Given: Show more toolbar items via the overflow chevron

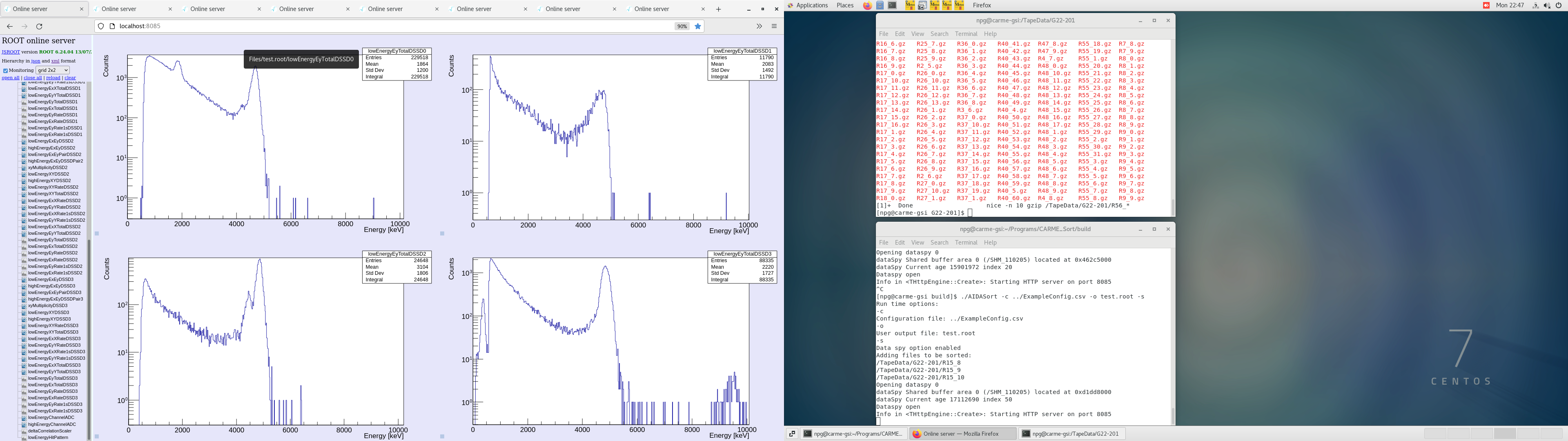Looking at the screenshot, I should click(x=759, y=27).
